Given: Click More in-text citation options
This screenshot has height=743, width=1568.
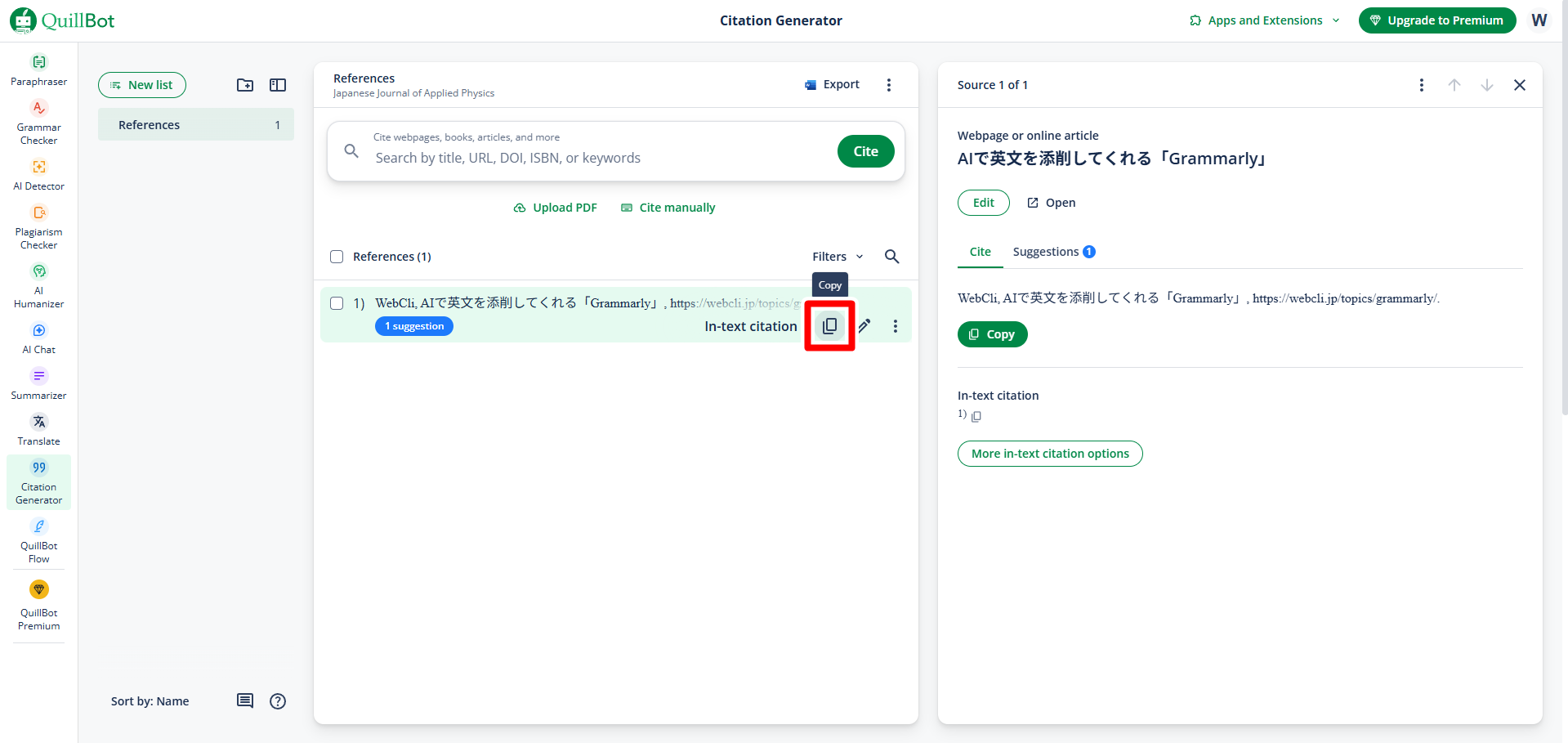Looking at the screenshot, I should pyautogui.click(x=1050, y=454).
